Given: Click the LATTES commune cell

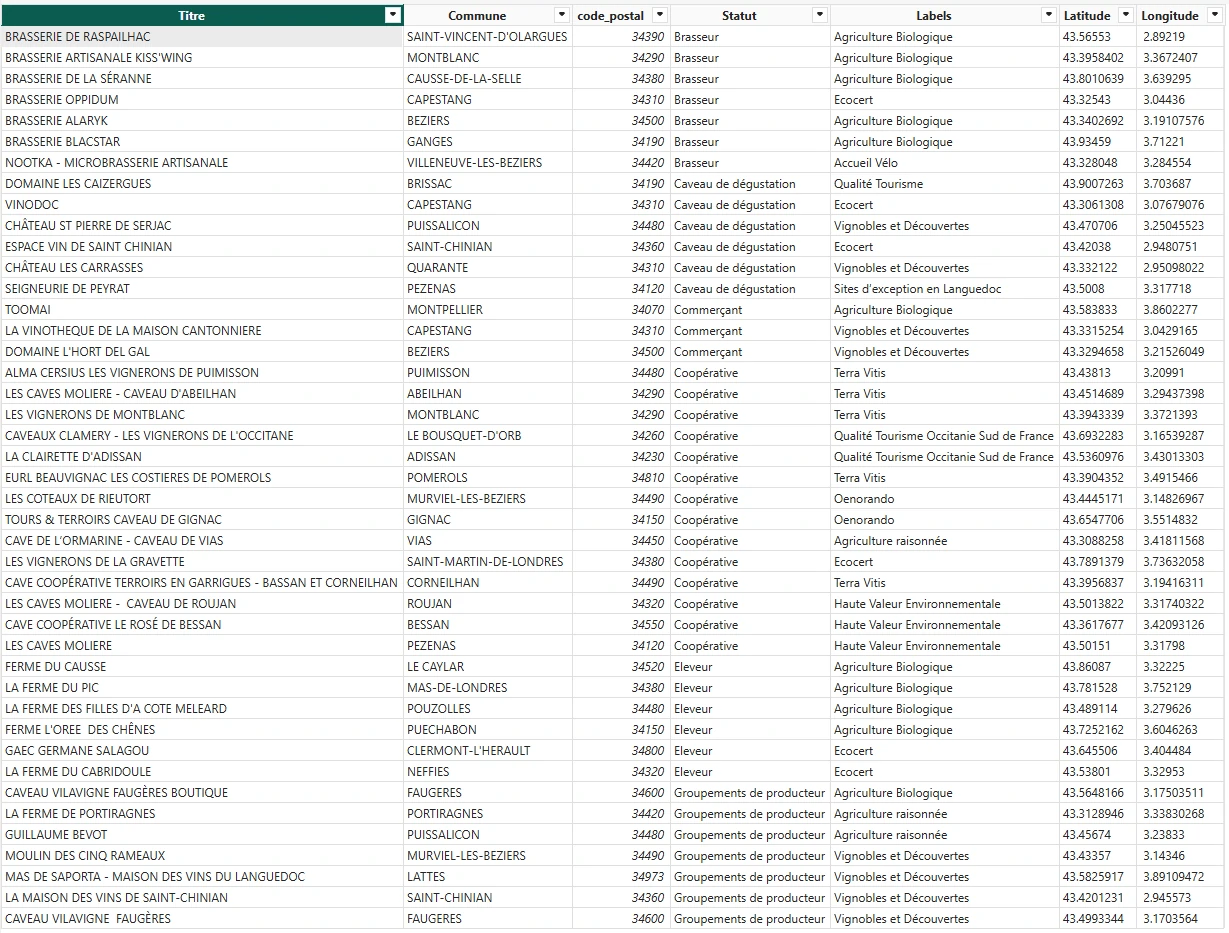Looking at the screenshot, I should (x=426, y=877).
